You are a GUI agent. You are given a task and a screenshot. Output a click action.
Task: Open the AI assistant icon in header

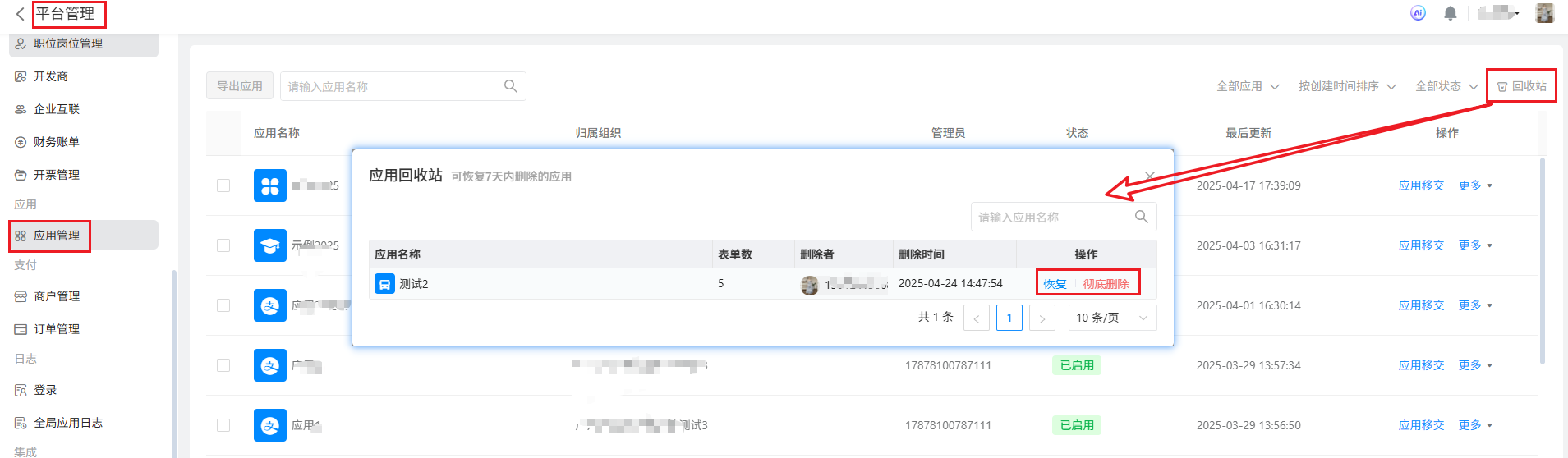click(1418, 13)
